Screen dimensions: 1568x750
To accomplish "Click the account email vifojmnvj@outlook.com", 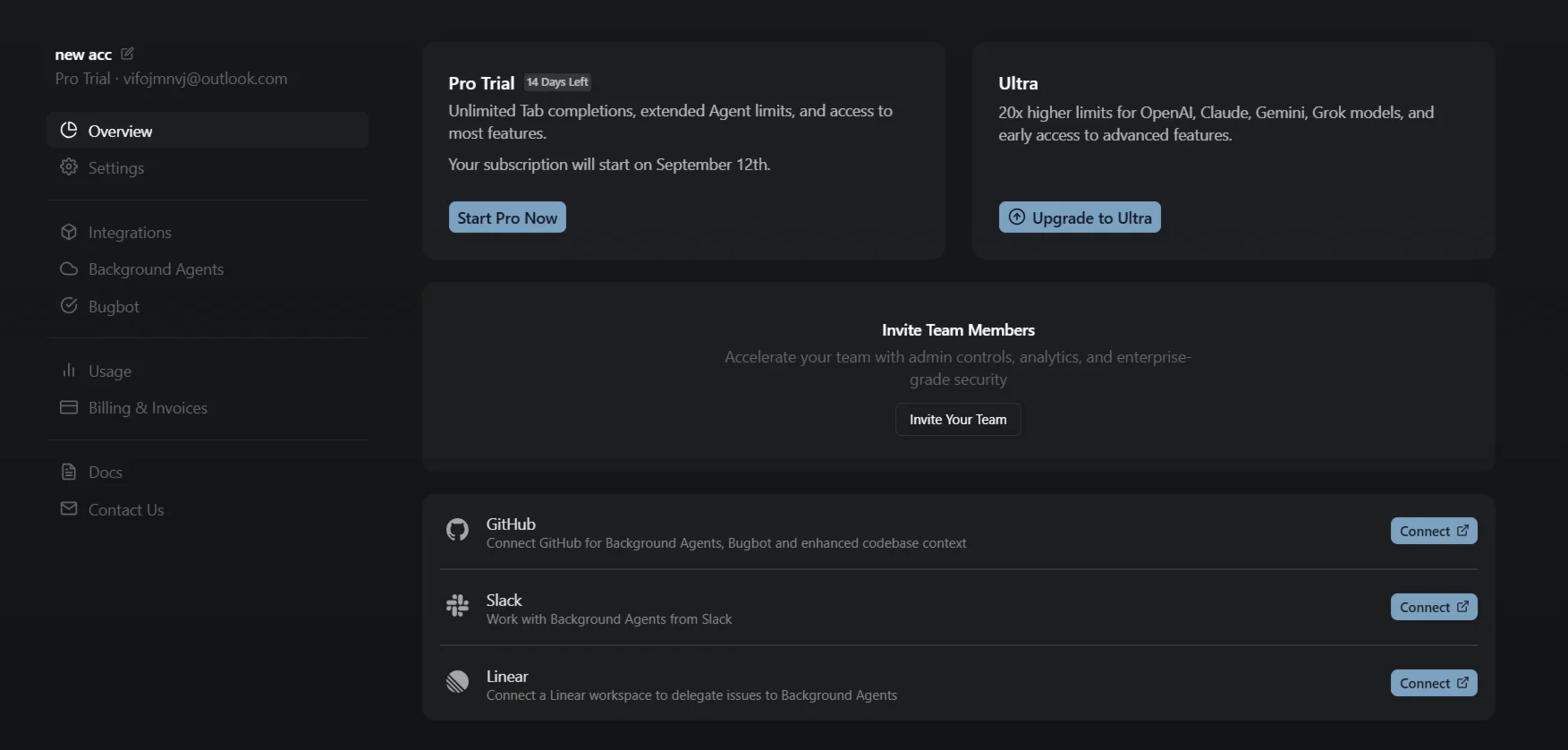I will pyautogui.click(x=206, y=79).
